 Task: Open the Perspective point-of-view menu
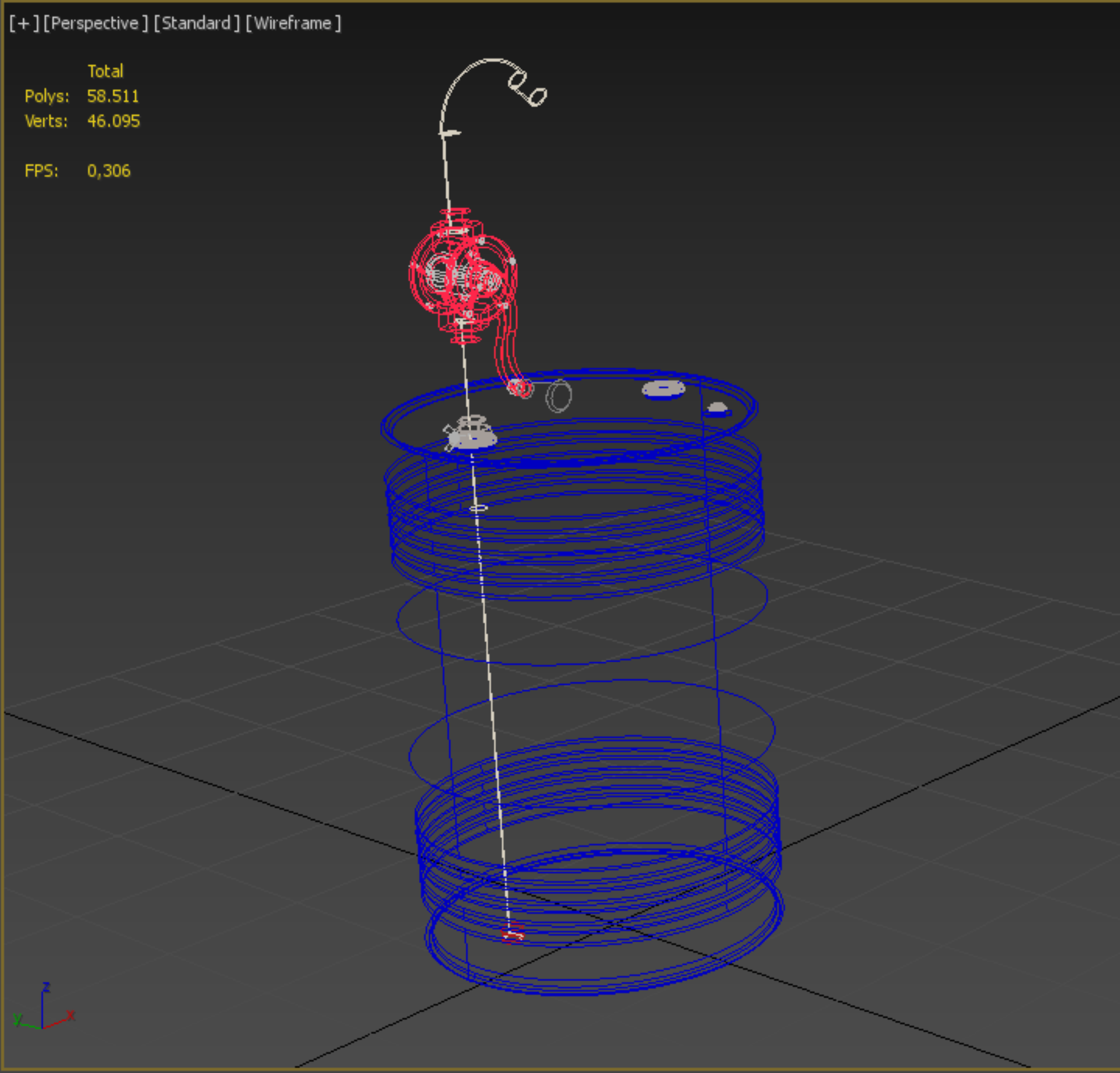coord(95,23)
